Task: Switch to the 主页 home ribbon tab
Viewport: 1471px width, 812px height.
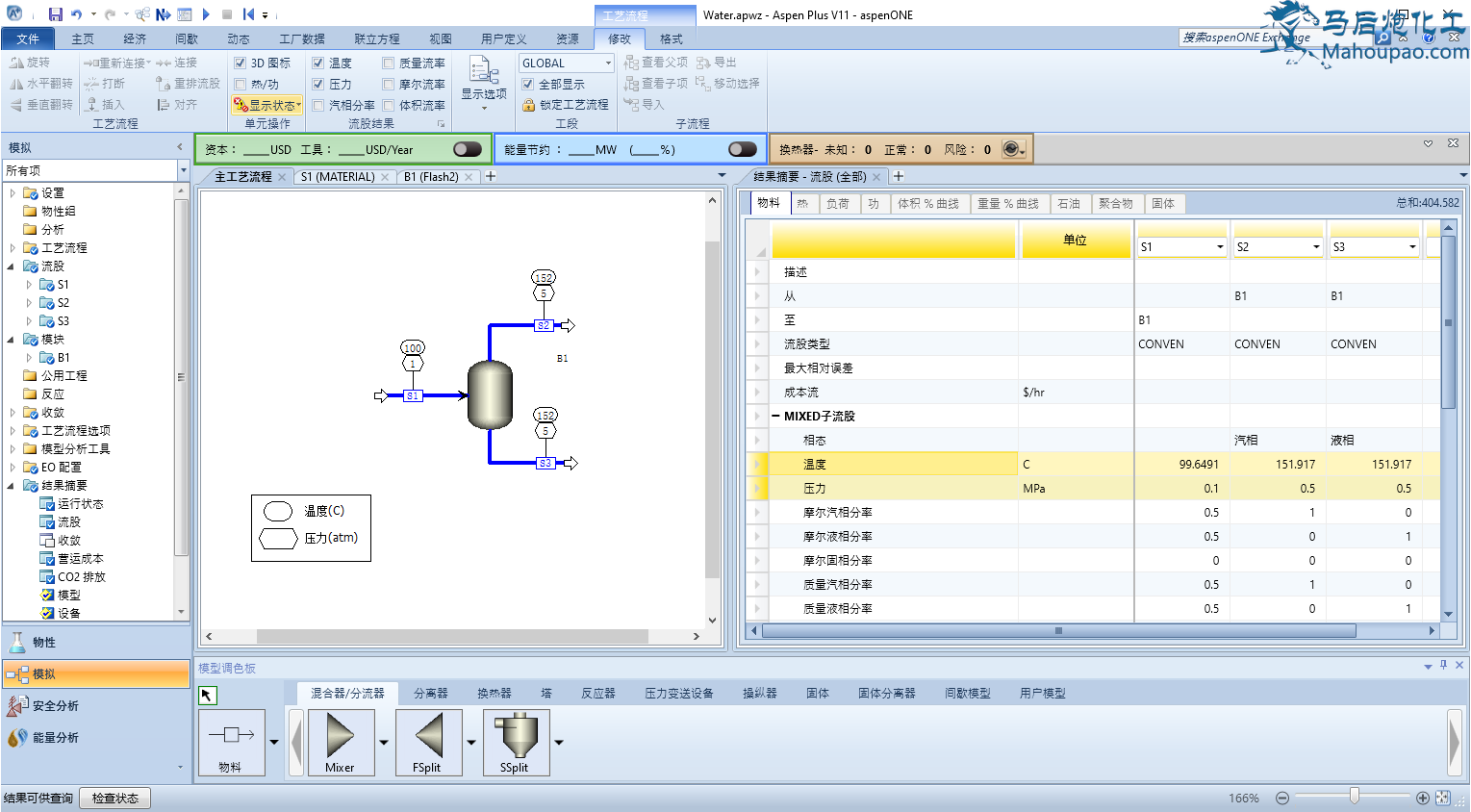Action: [x=83, y=38]
